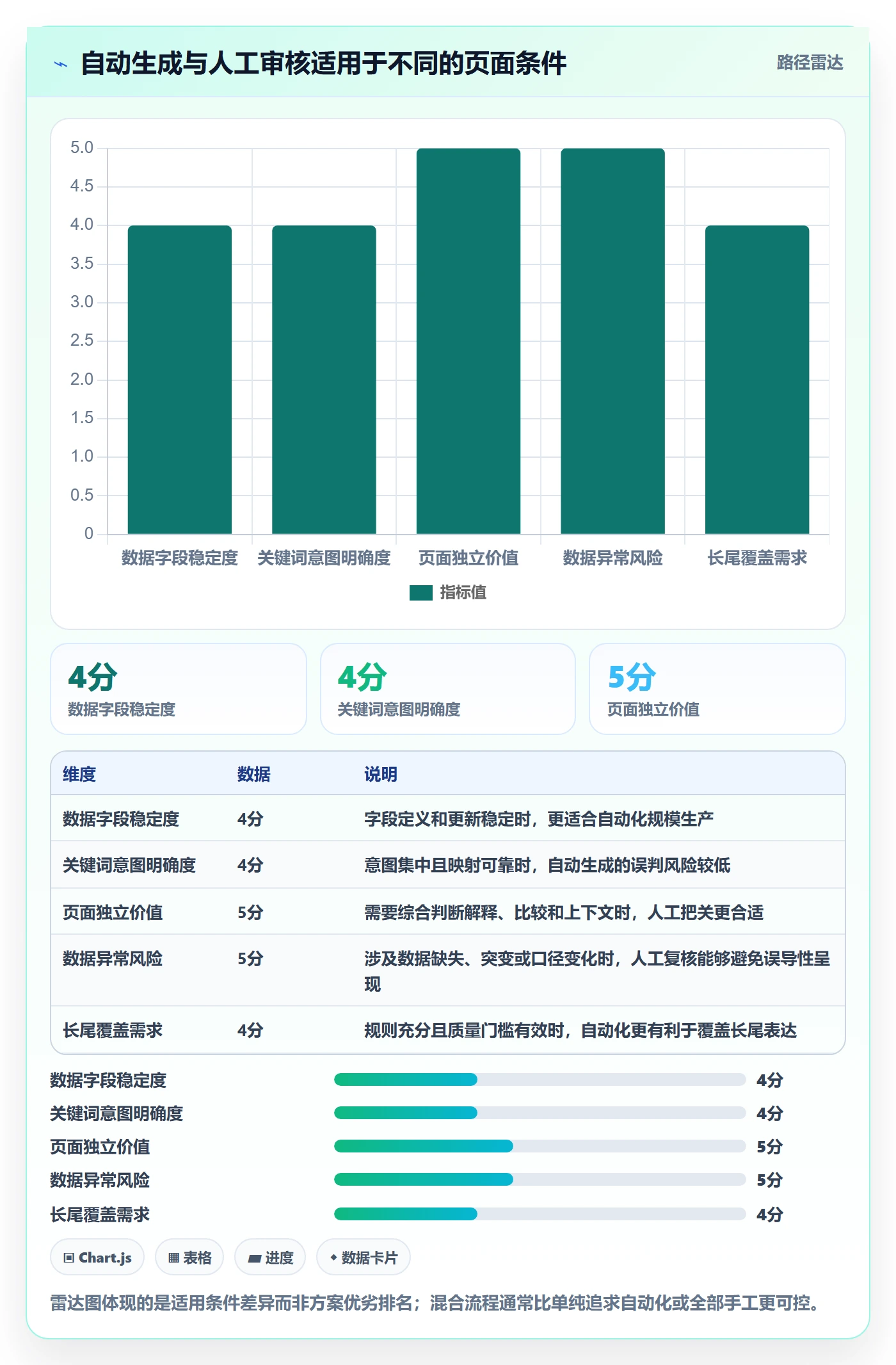Select the 页面独立价值 table row name
896x1365 pixels.
pyautogui.click(x=113, y=913)
